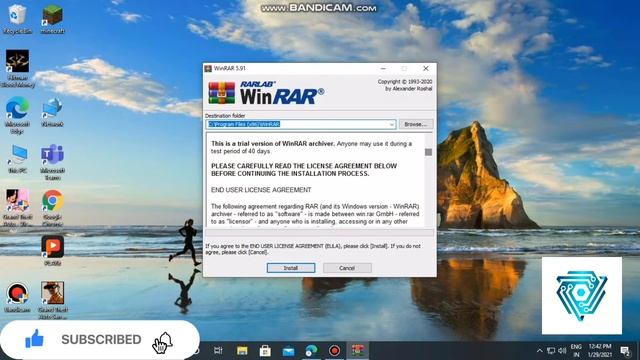
Task: Click the WinRAR installer taskbar icon
Action: click(x=358, y=351)
